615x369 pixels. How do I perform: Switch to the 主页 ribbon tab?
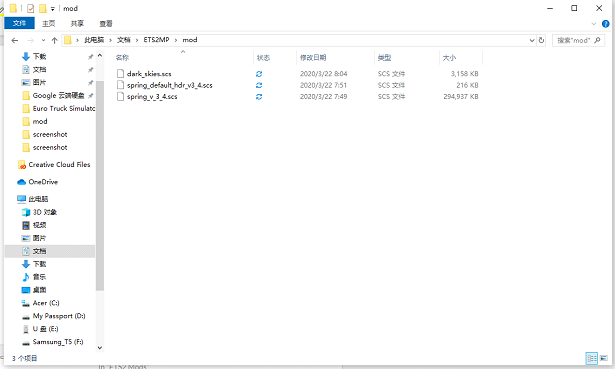pos(49,24)
